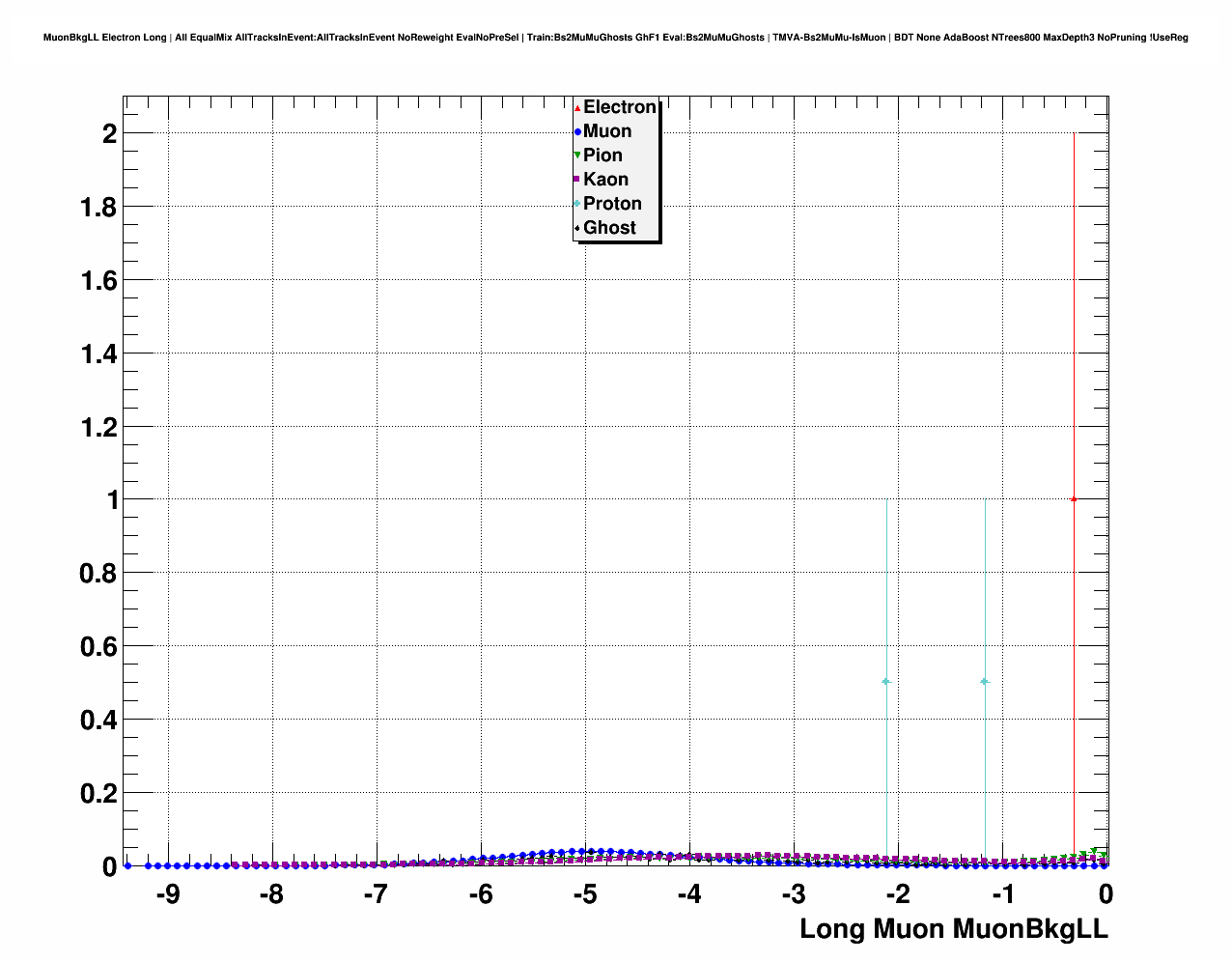This screenshot has width=1232, height=962.
Task: Click the x-axis tick label "-9"
Action: [x=167, y=895]
